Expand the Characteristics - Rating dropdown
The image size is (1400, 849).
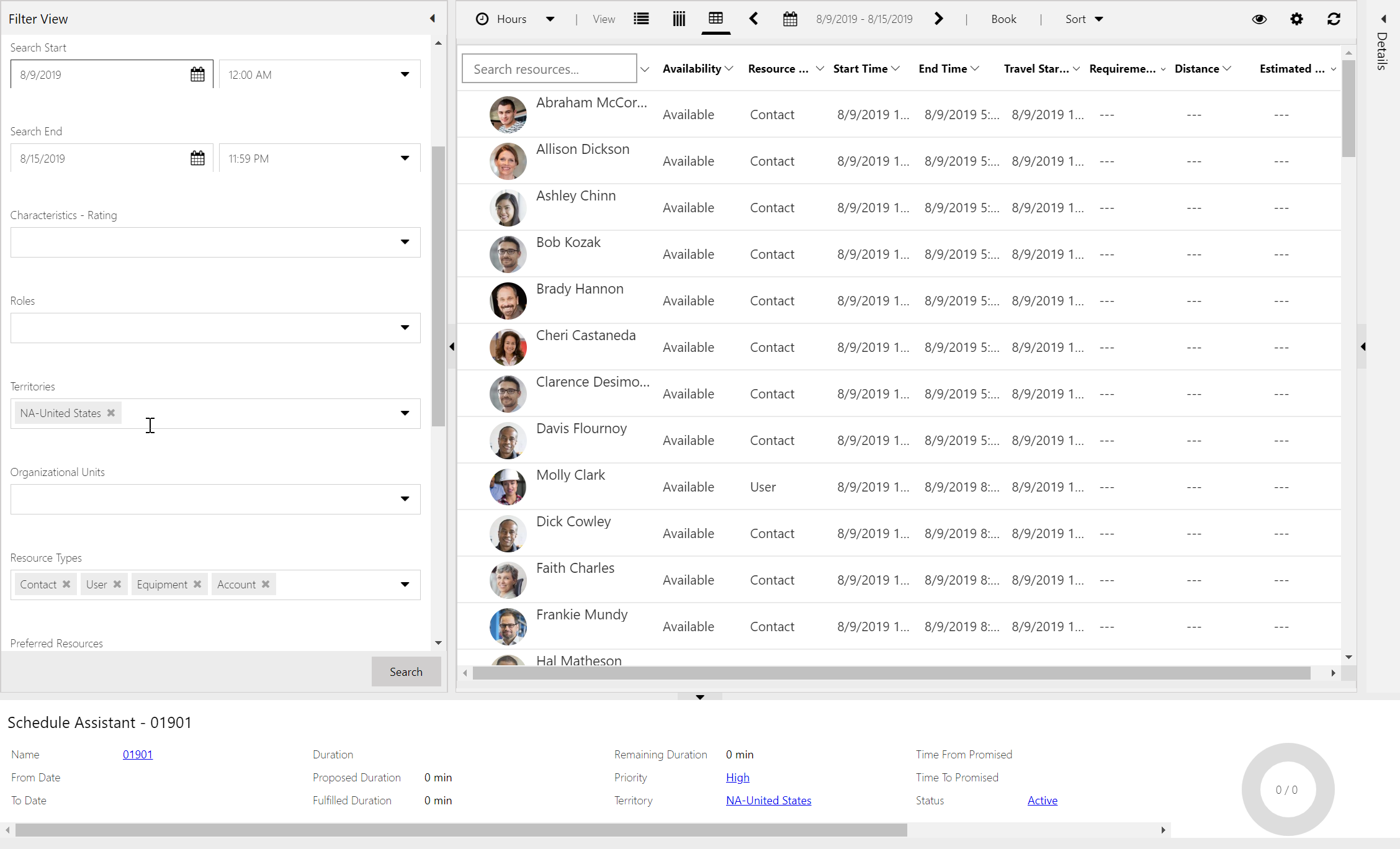(x=404, y=241)
